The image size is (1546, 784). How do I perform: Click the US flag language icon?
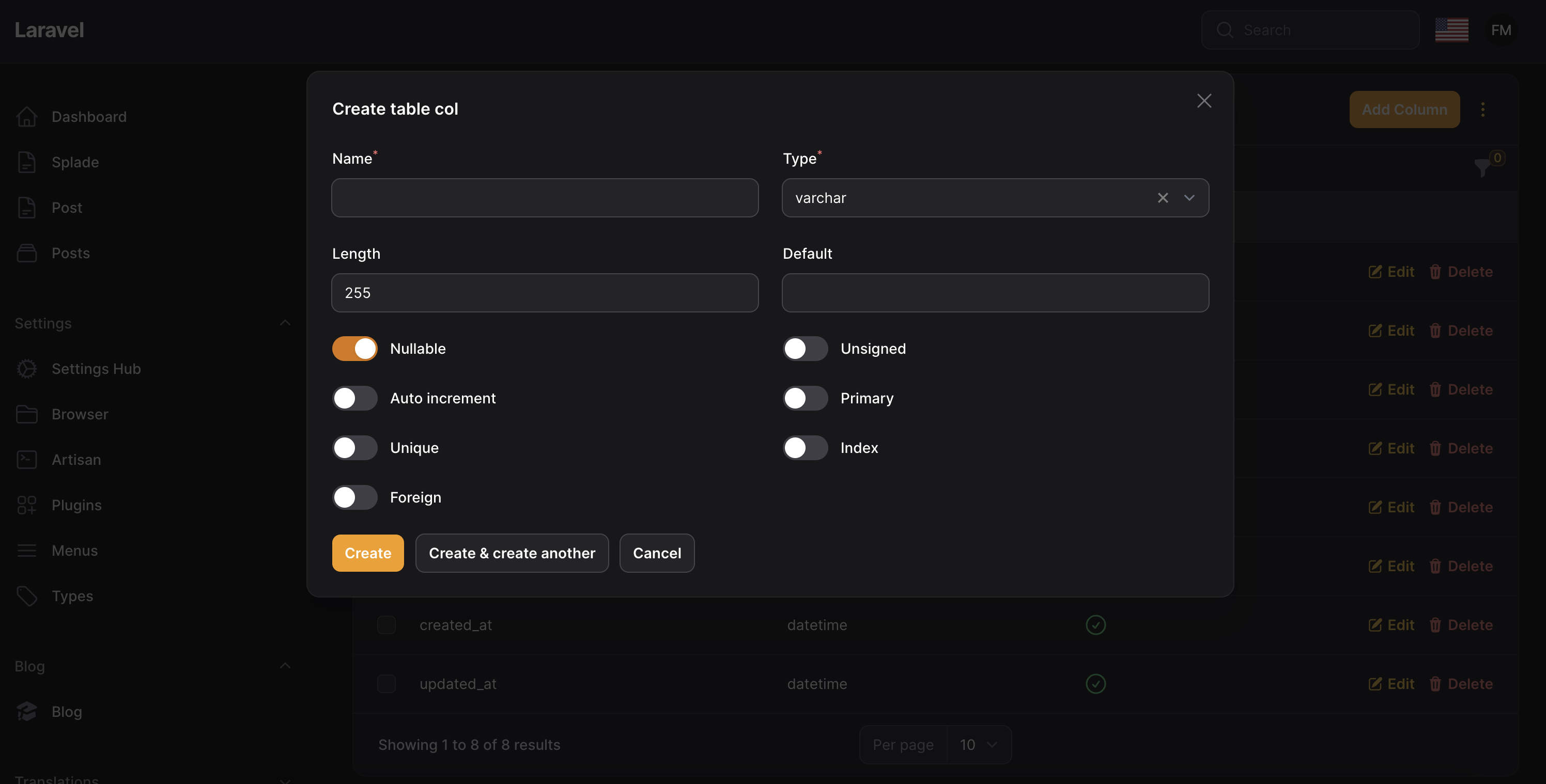click(1451, 30)
